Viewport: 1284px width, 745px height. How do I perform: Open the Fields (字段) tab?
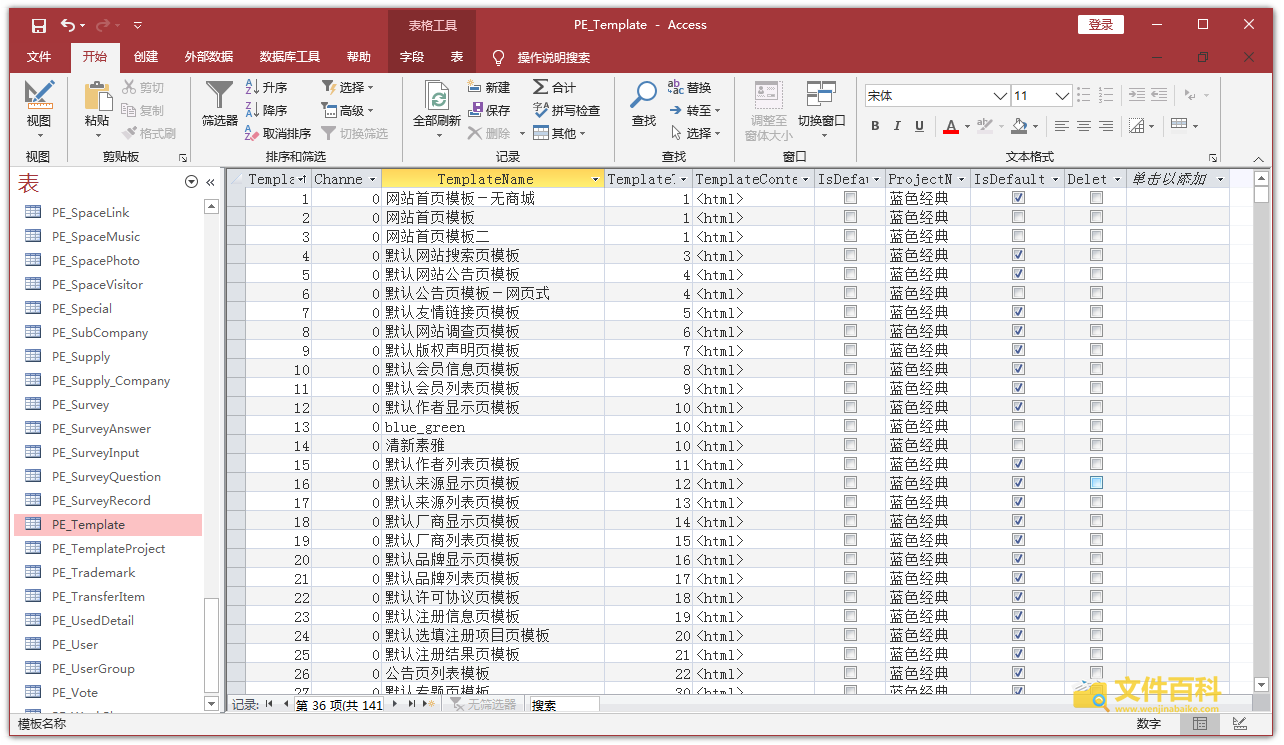point(412,57)
